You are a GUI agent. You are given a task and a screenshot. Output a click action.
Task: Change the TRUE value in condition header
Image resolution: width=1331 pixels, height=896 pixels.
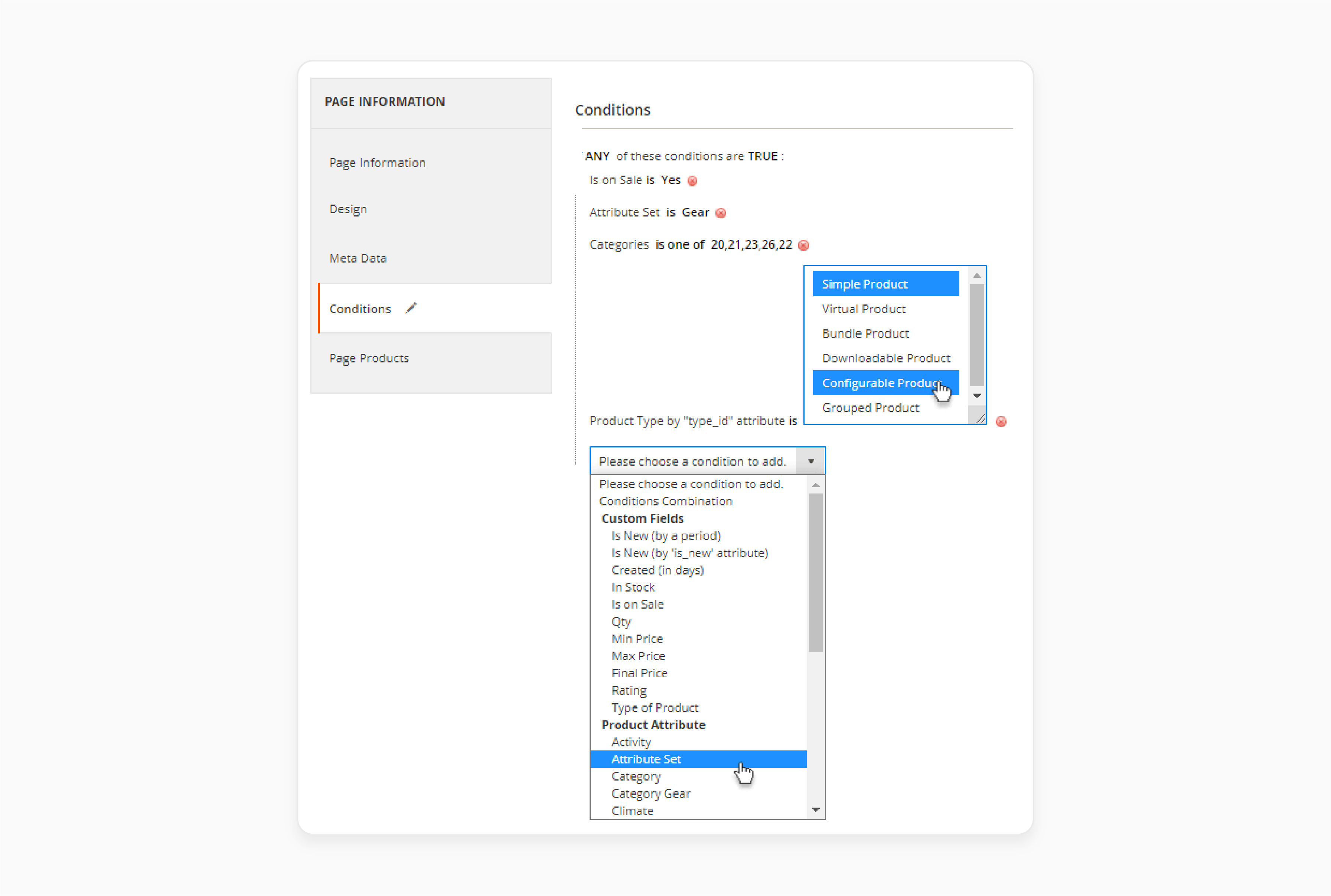click(763, 156)
